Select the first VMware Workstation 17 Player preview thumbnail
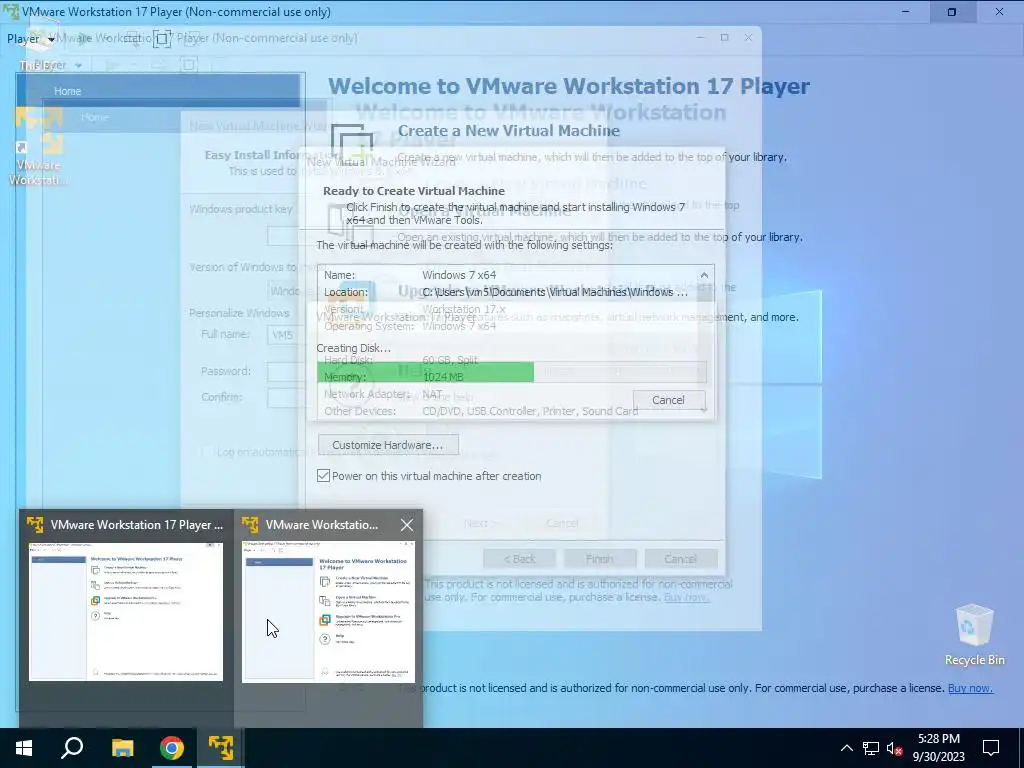 pos(126,611)
